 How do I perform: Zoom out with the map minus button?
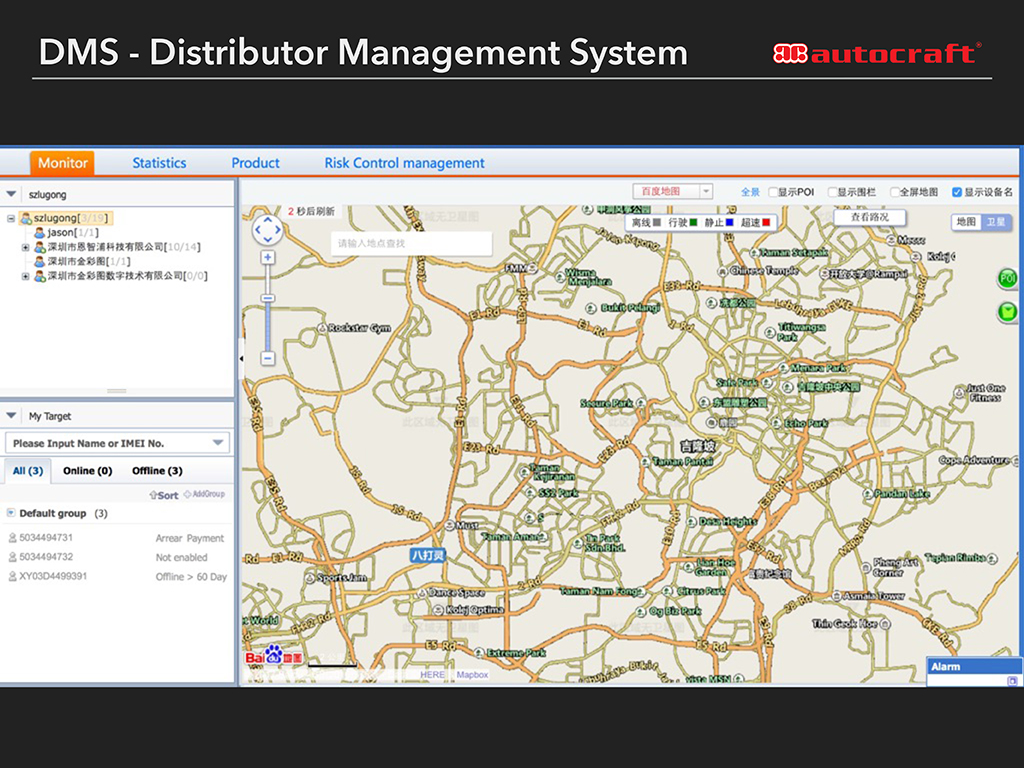268,358
